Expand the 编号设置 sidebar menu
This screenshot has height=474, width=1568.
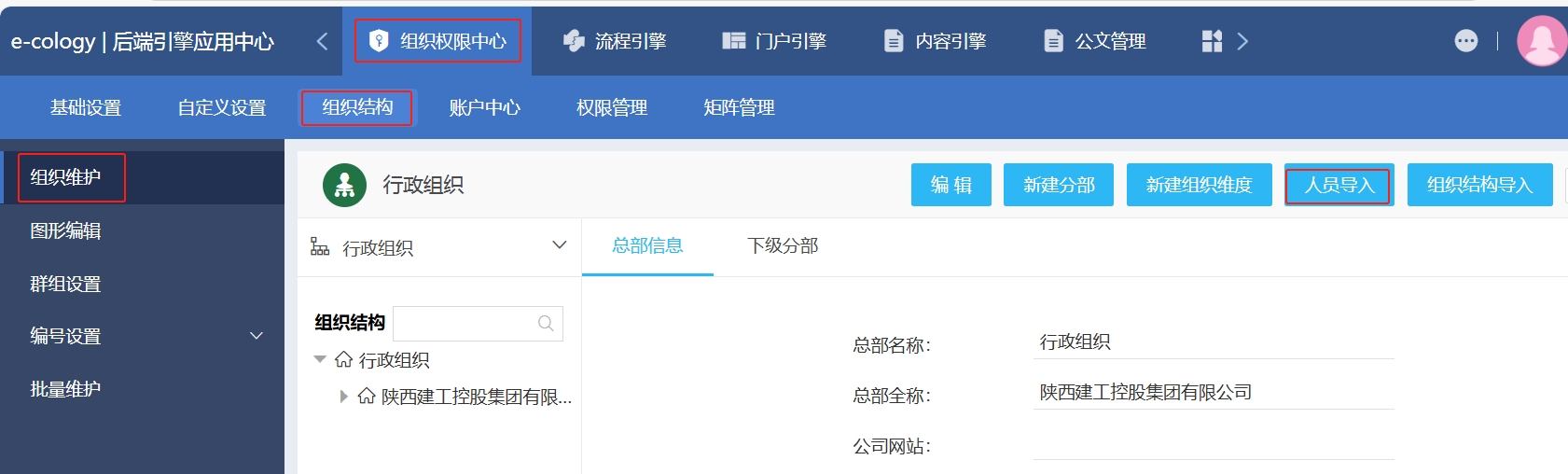tap(257, 336)
